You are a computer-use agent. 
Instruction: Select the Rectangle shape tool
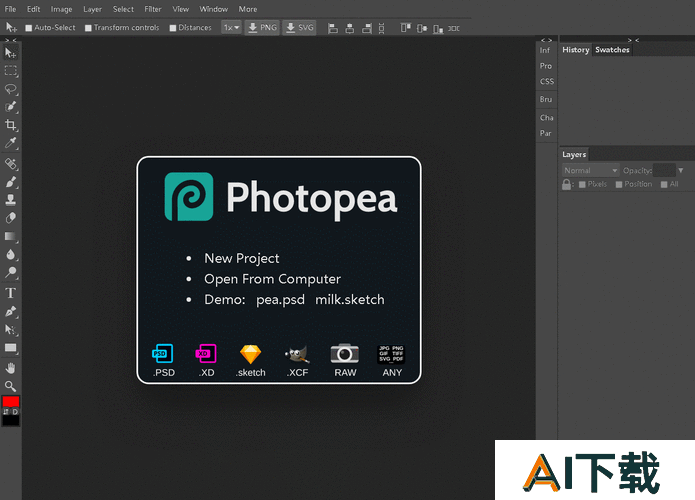tap(10, 348)
